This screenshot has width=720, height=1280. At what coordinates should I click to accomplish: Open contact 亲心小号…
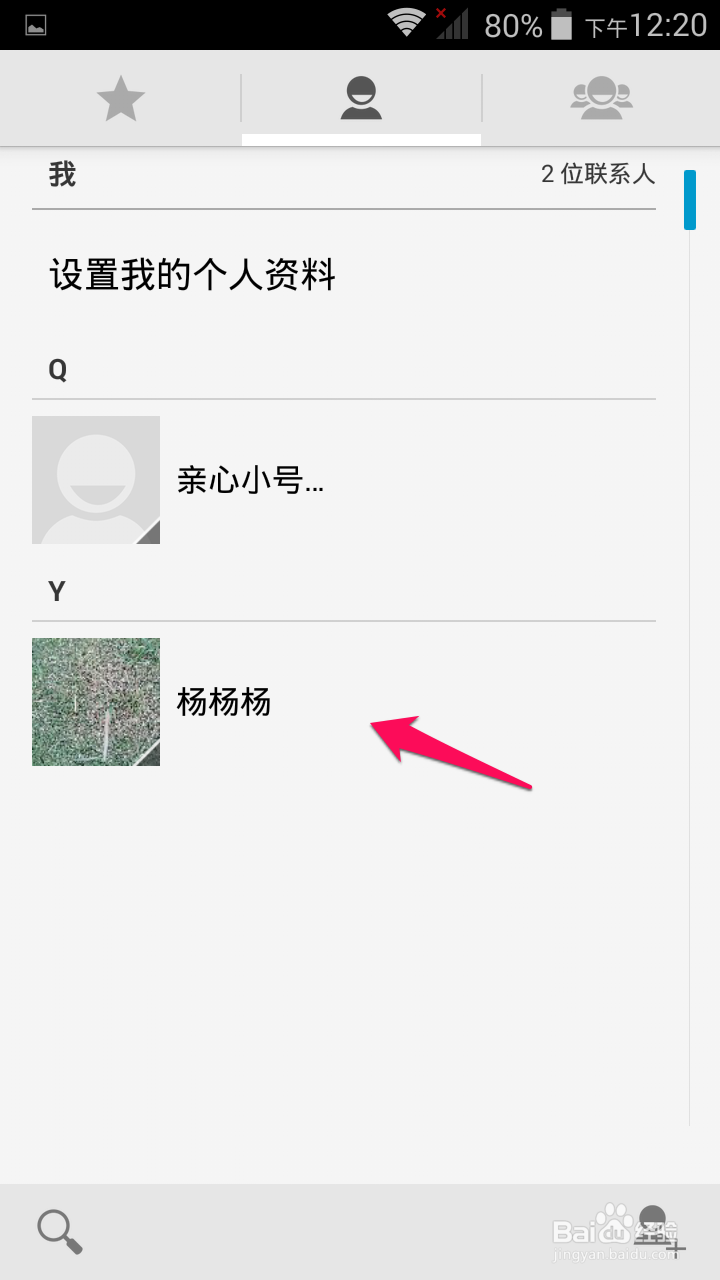pos(344,480)
